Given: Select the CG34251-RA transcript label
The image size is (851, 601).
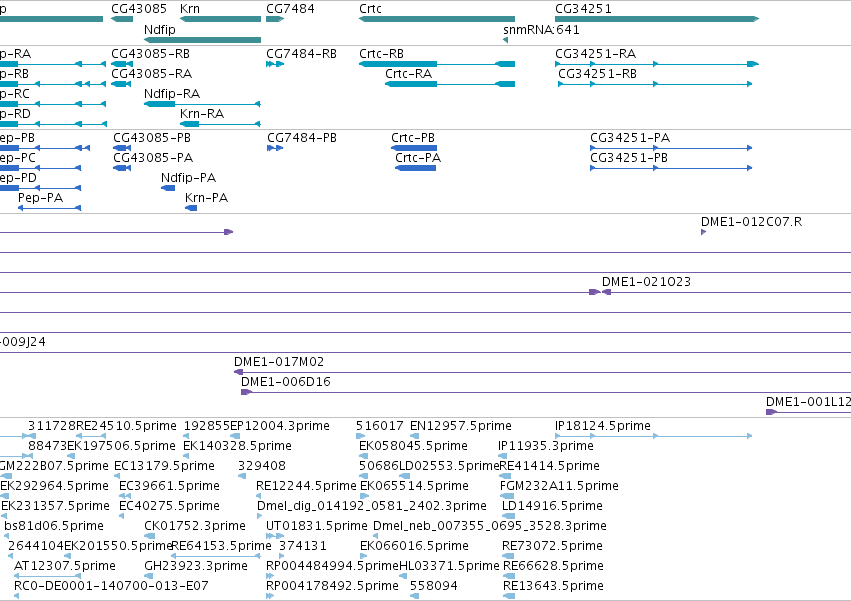Looking at the screenshot, I should (595, 54).
